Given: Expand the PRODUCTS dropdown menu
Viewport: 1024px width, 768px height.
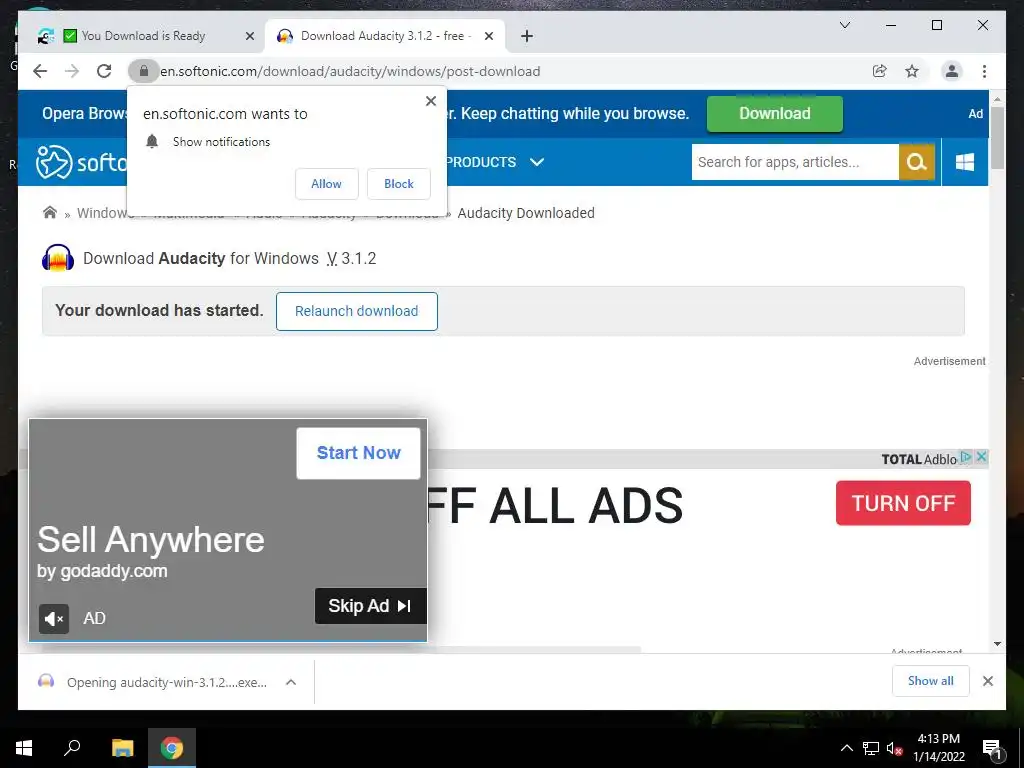Looking at the screenshot, I should click(x=495, y=162).
